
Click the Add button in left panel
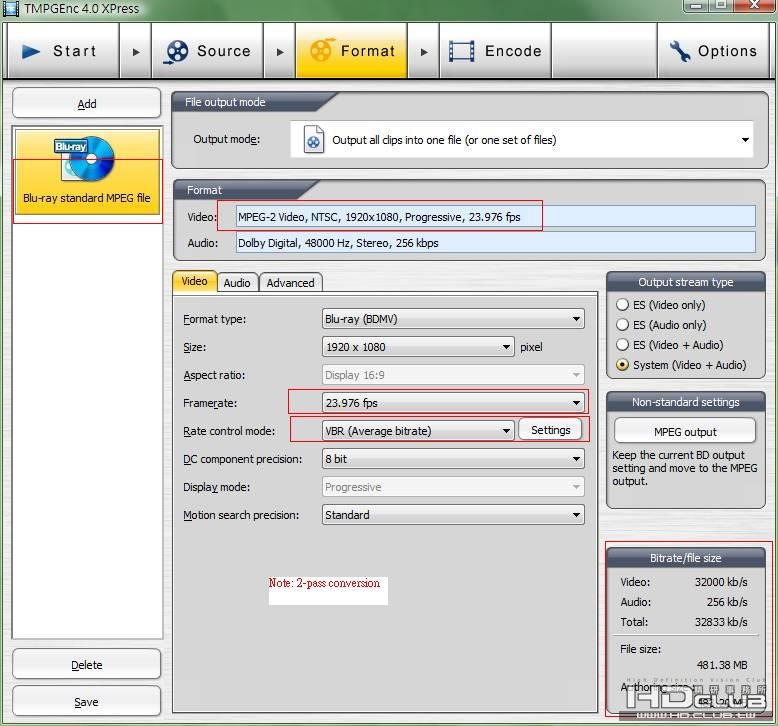click(x=87, y=104)
